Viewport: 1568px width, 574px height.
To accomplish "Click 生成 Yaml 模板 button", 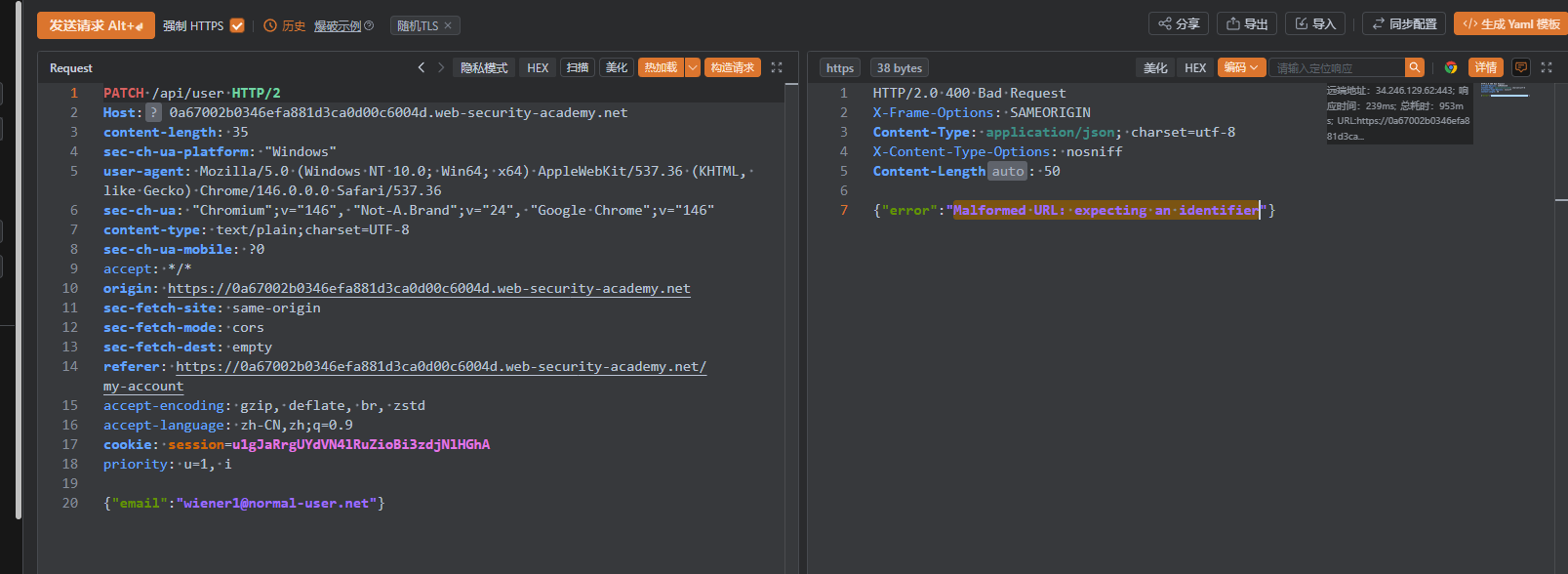I will click(x=1511, y=24).
